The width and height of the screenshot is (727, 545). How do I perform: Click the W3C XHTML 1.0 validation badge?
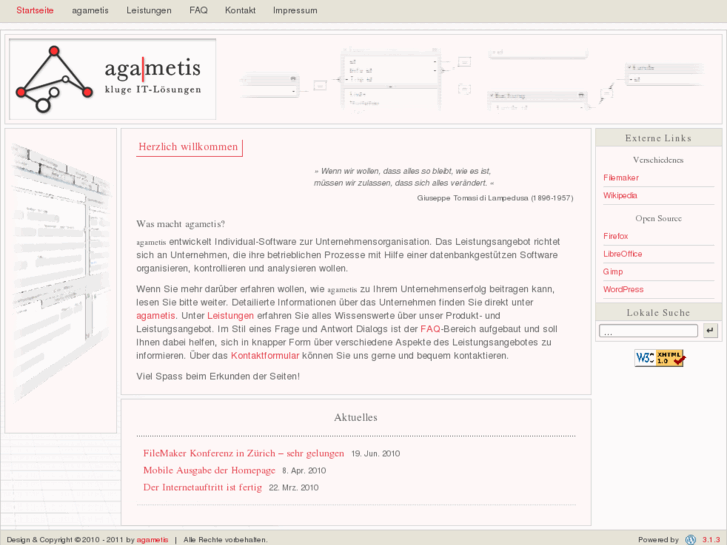coord(659,358)
